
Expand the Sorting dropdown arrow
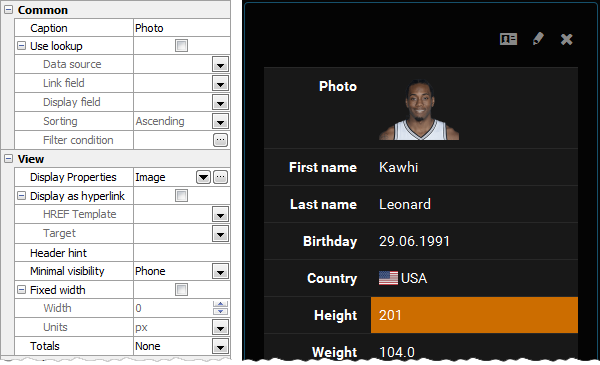220,121
